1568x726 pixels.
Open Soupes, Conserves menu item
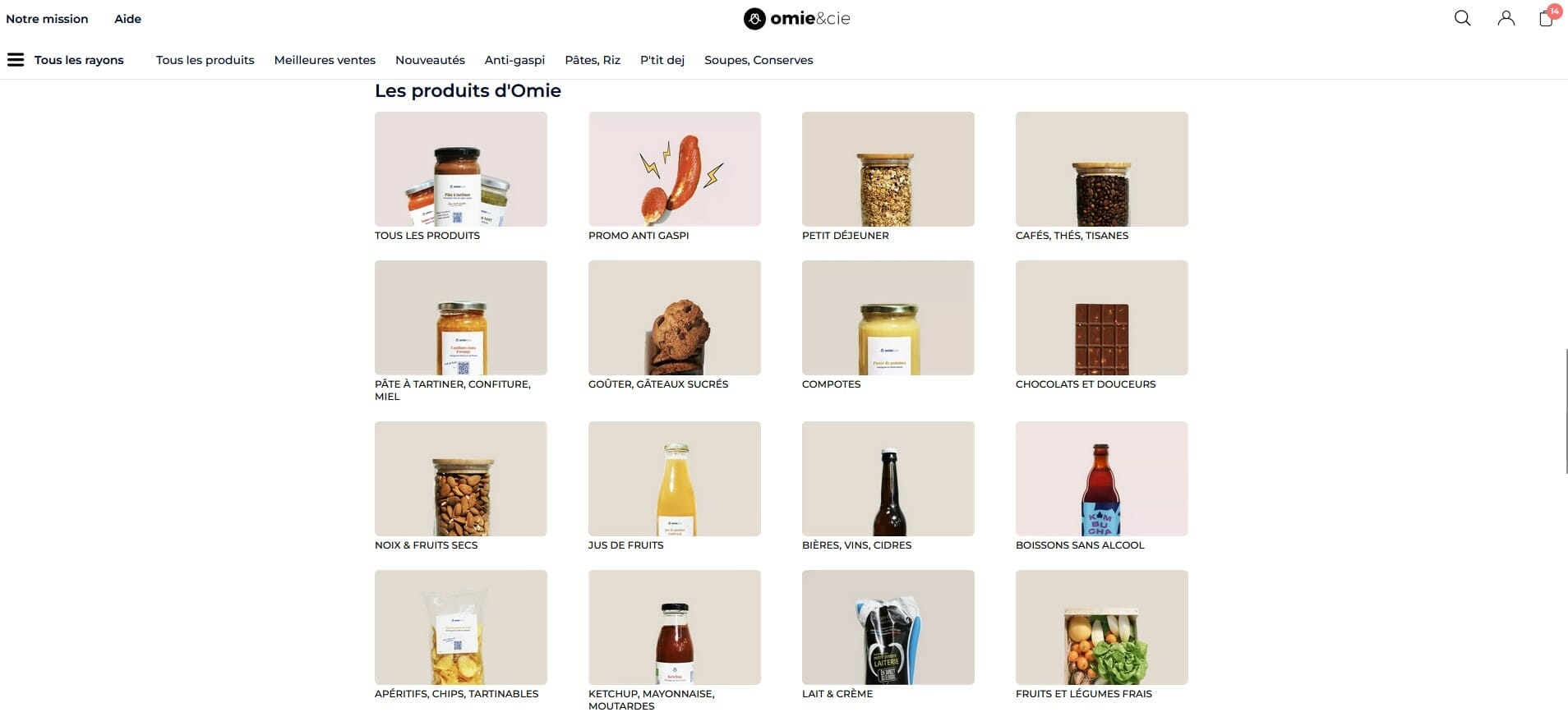(x=759, y=60)
